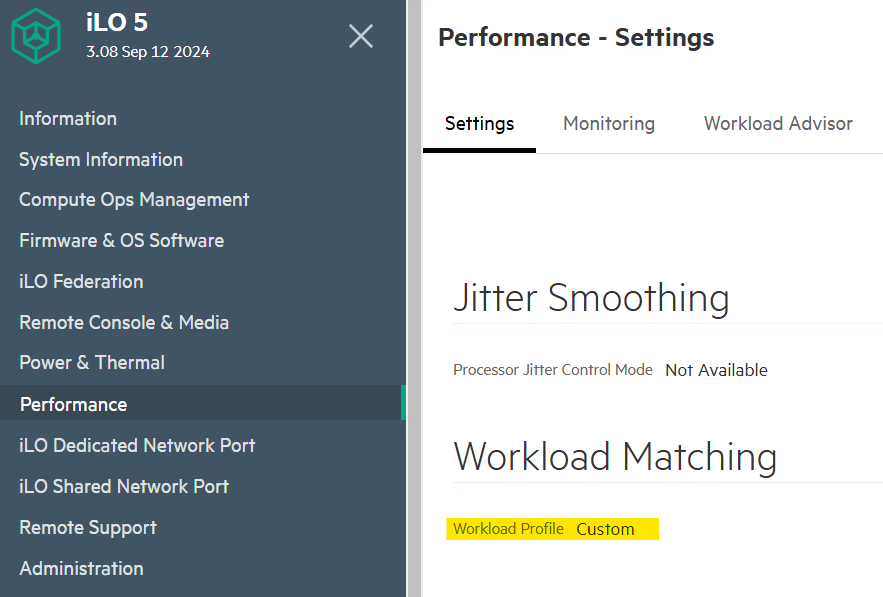Select Firmware & OS Software in sidebar
The width and height of the screenshot is (883, 597).
(121, 240)
